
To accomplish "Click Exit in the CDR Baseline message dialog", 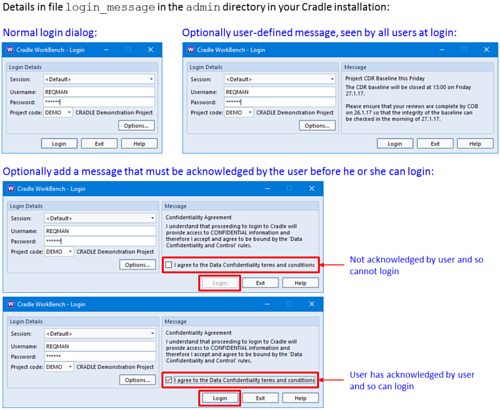I will 435,144.
